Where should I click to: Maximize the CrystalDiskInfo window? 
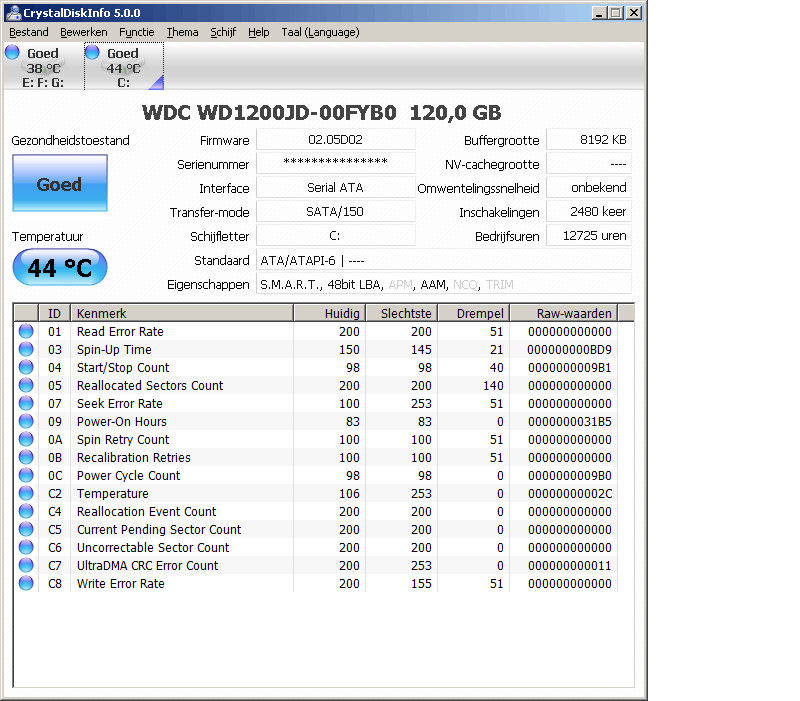coord(616,13)
